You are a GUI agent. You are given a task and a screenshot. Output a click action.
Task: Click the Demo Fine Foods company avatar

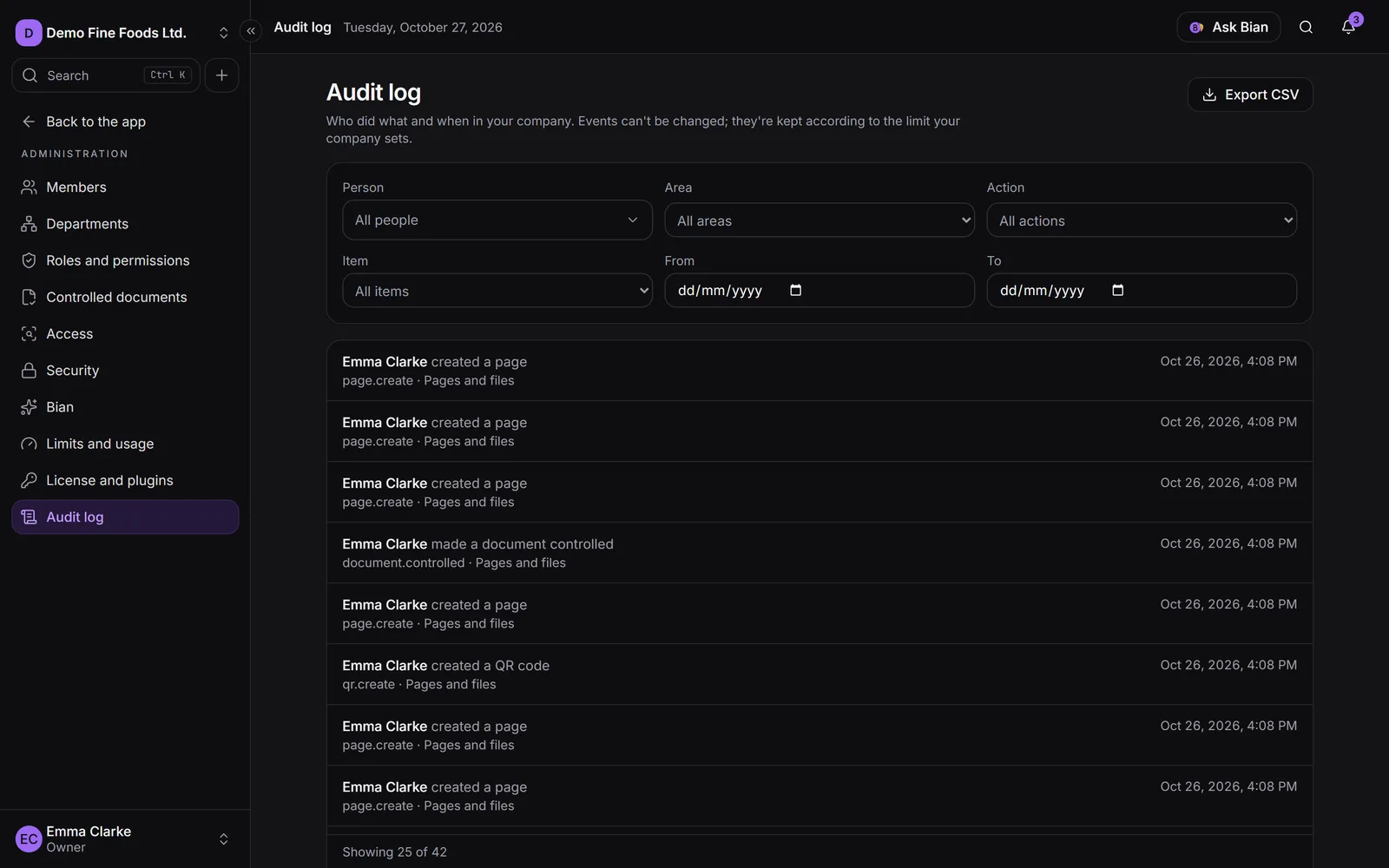pos(29,33)
